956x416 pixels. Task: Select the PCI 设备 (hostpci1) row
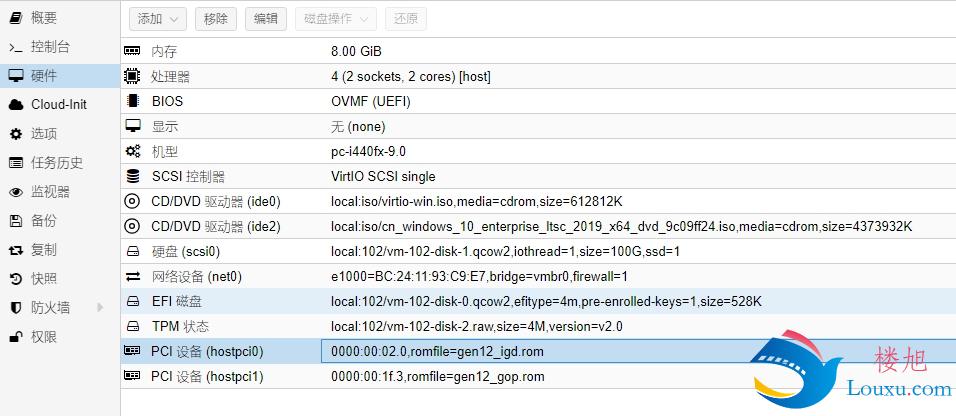[538, 376]
